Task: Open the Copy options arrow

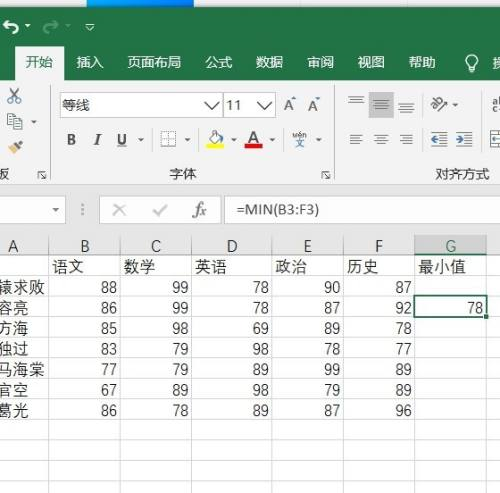Action: (x=34, y=122)
